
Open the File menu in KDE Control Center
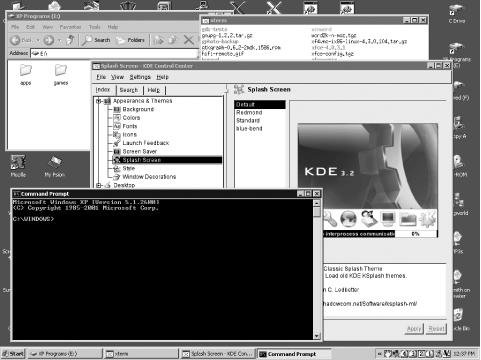101,77
